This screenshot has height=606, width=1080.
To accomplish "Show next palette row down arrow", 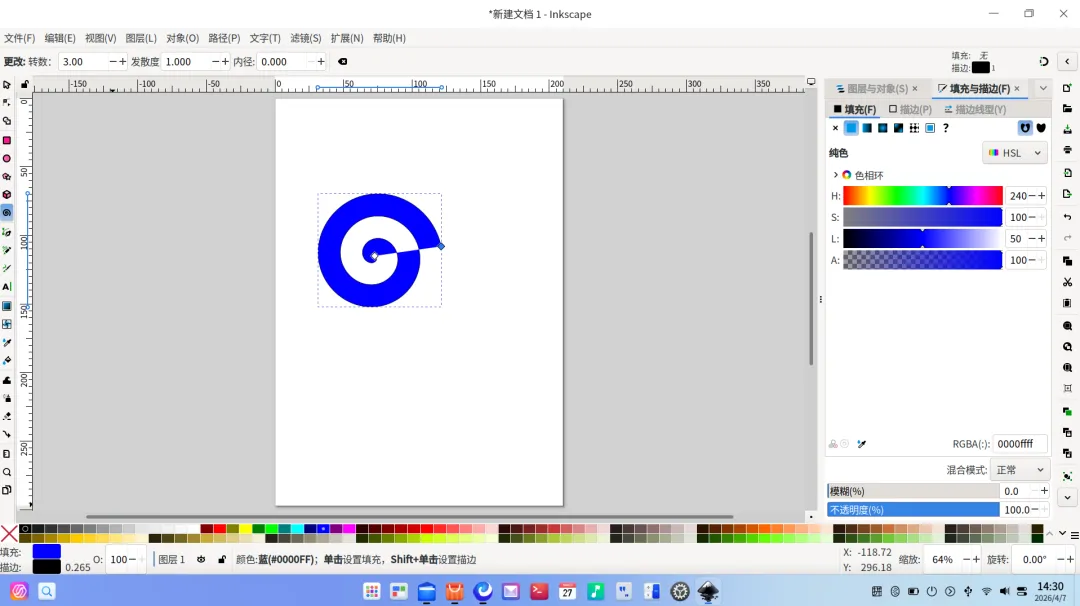I will [1062, 534].
